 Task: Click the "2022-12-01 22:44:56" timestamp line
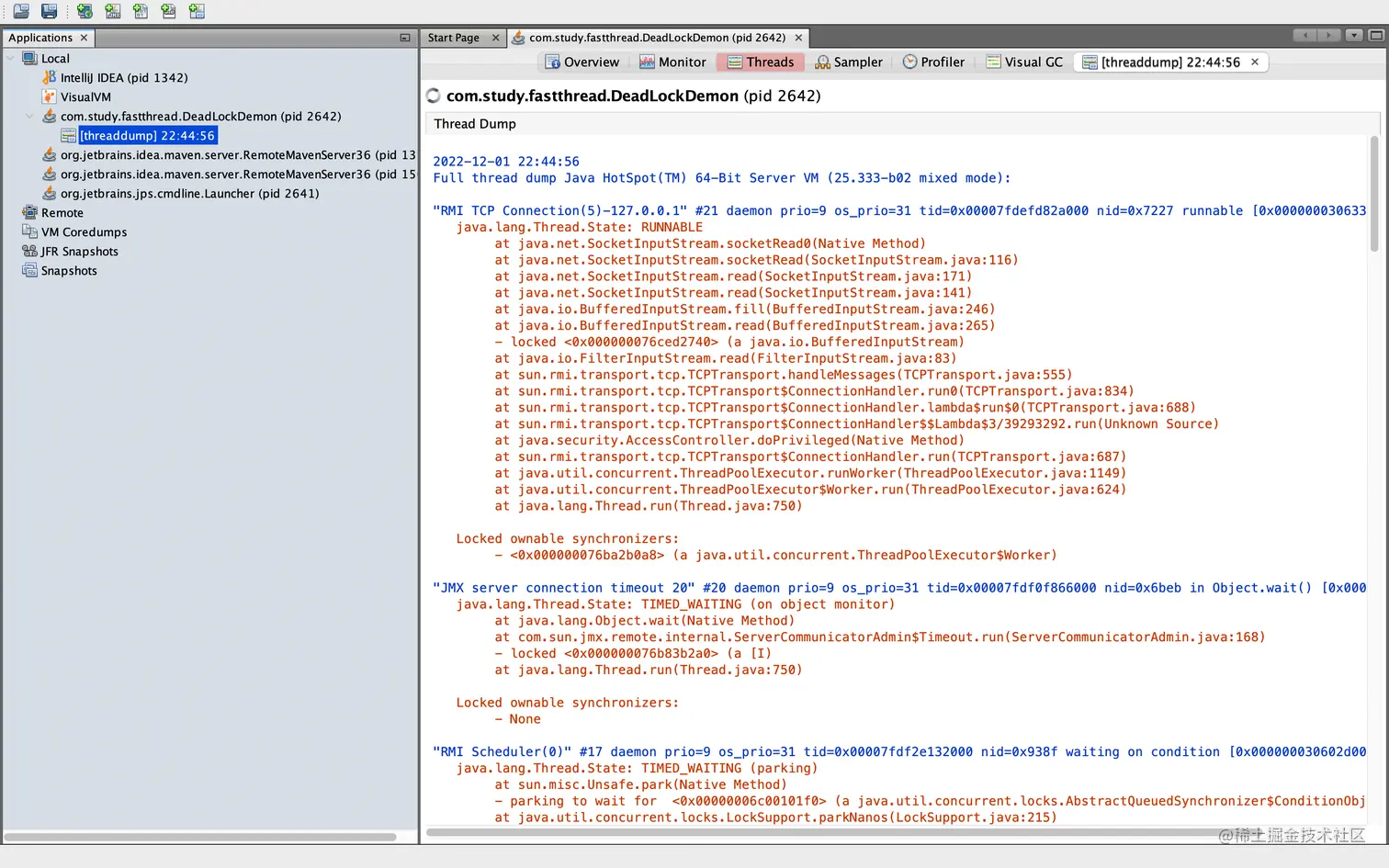coord(506,162)
